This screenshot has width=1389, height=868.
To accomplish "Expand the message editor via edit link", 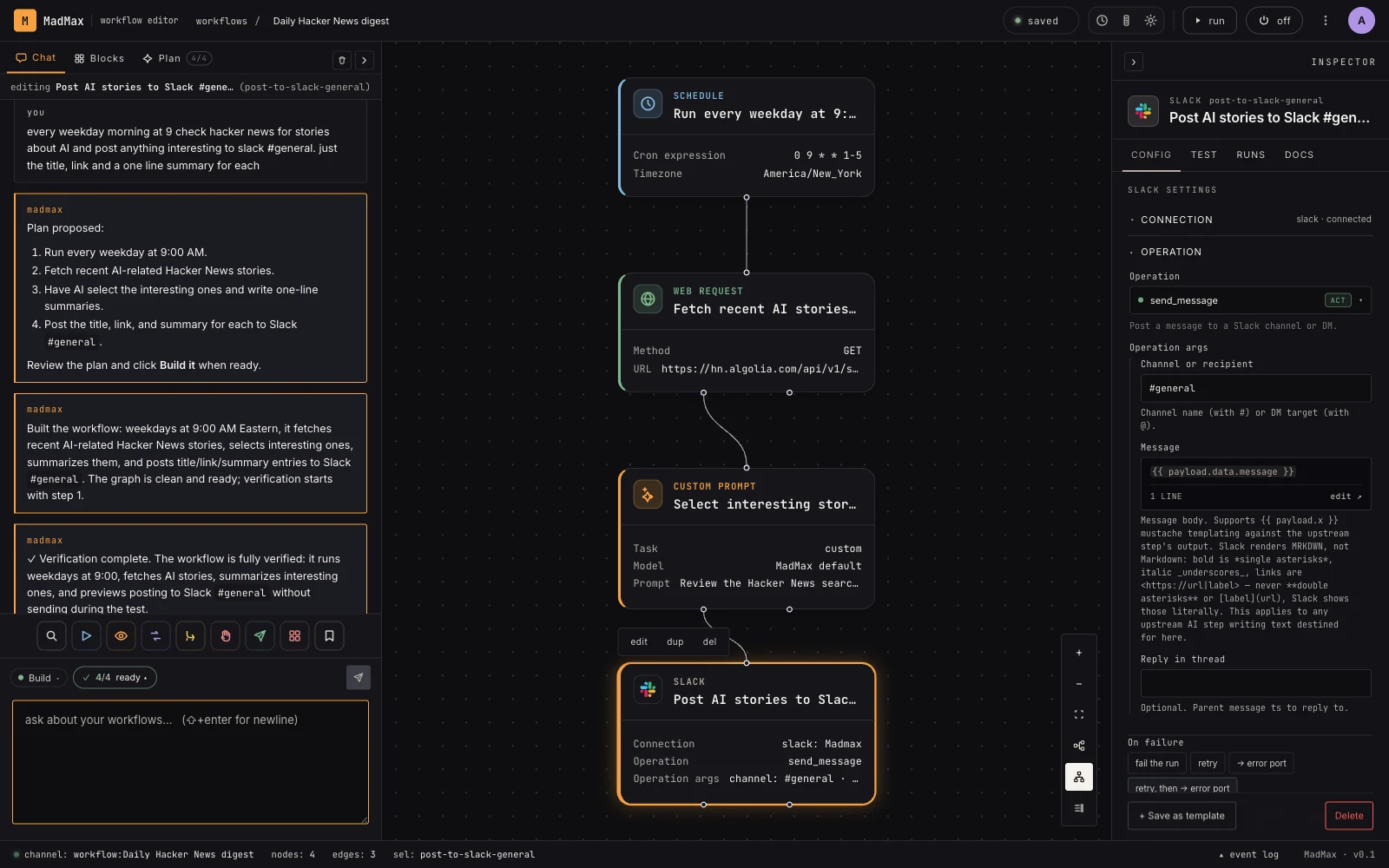I will point(1346,496).
